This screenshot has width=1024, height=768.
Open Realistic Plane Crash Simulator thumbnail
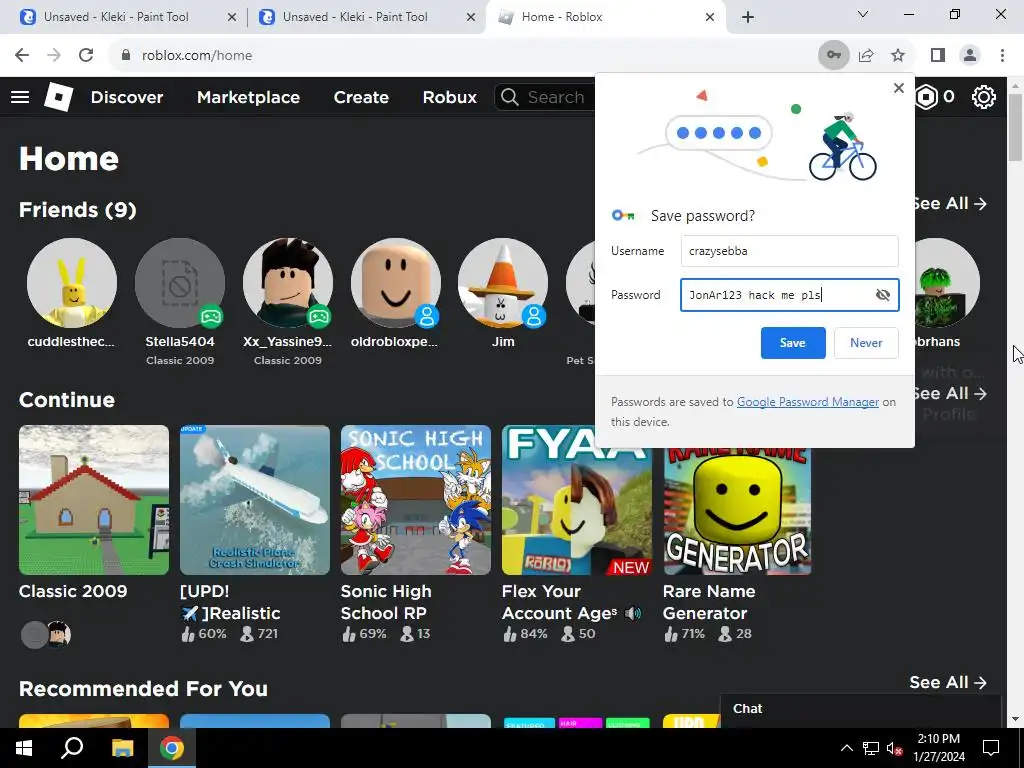pos(255,500)
